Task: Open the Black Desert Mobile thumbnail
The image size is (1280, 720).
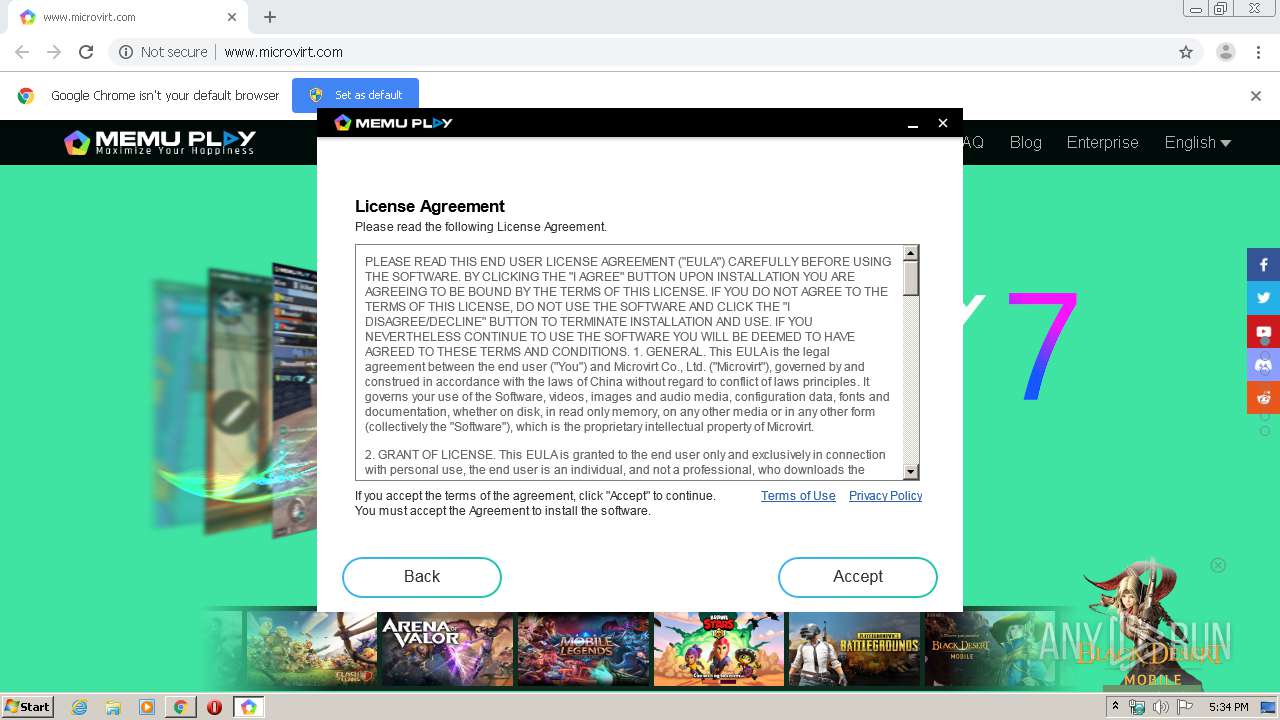Action: 990,649
